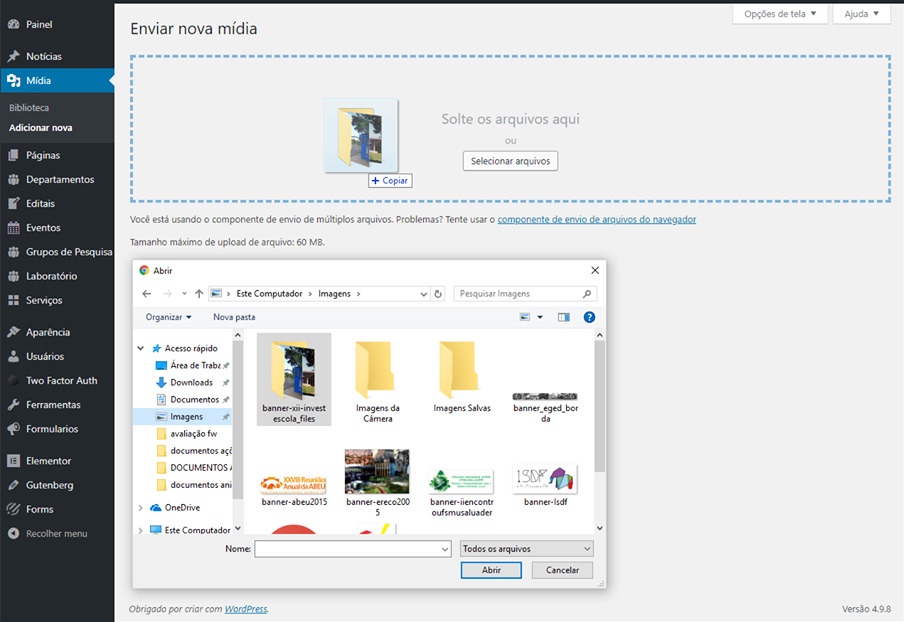Click the Selecionar arquivos button
Viewport: 904px width, 622px height.
(x=510, y=161)
